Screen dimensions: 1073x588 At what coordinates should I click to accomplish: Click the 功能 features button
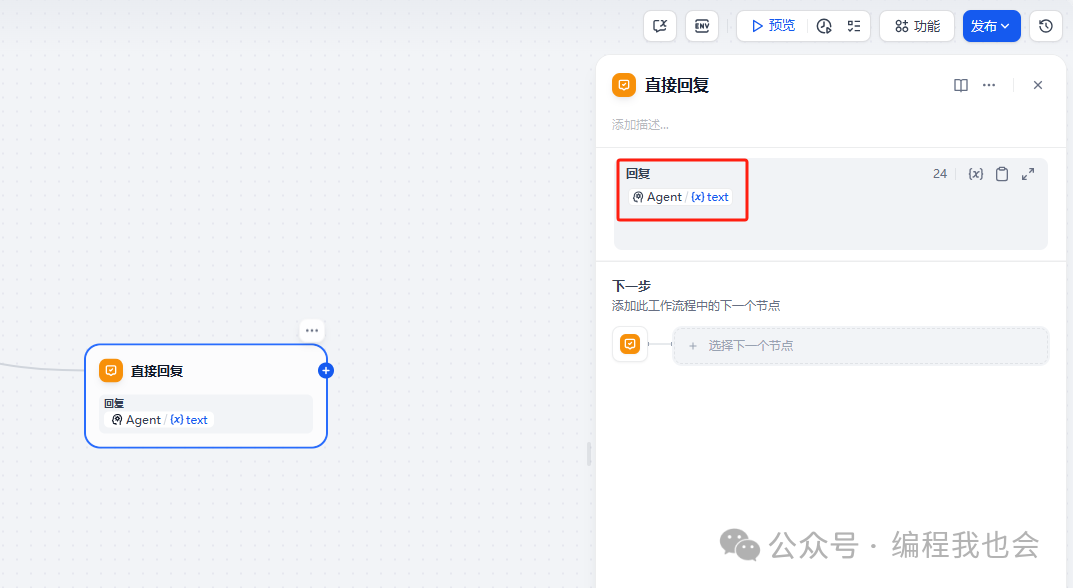(x=917, y=26)
